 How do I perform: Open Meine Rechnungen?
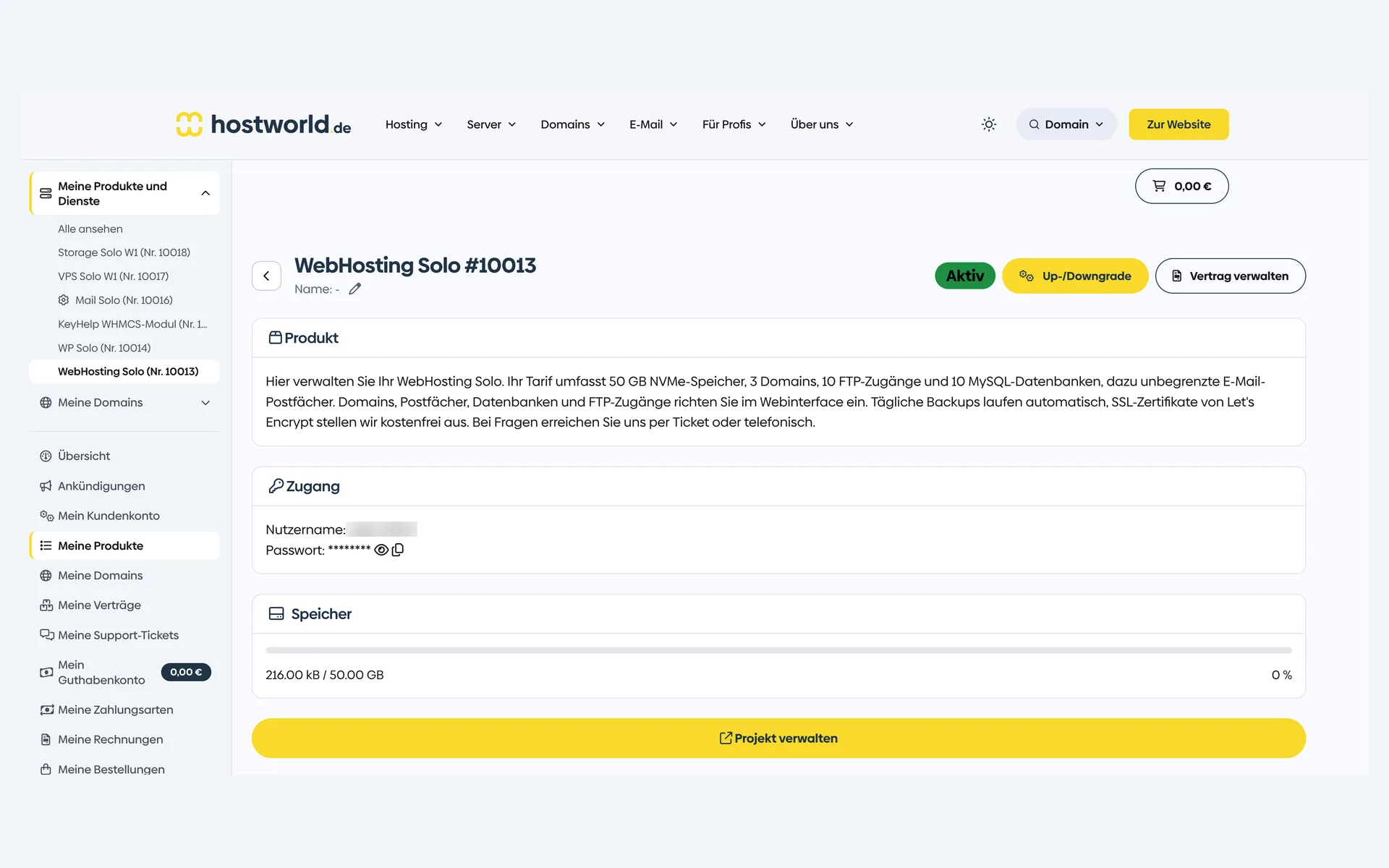(110, 739)
